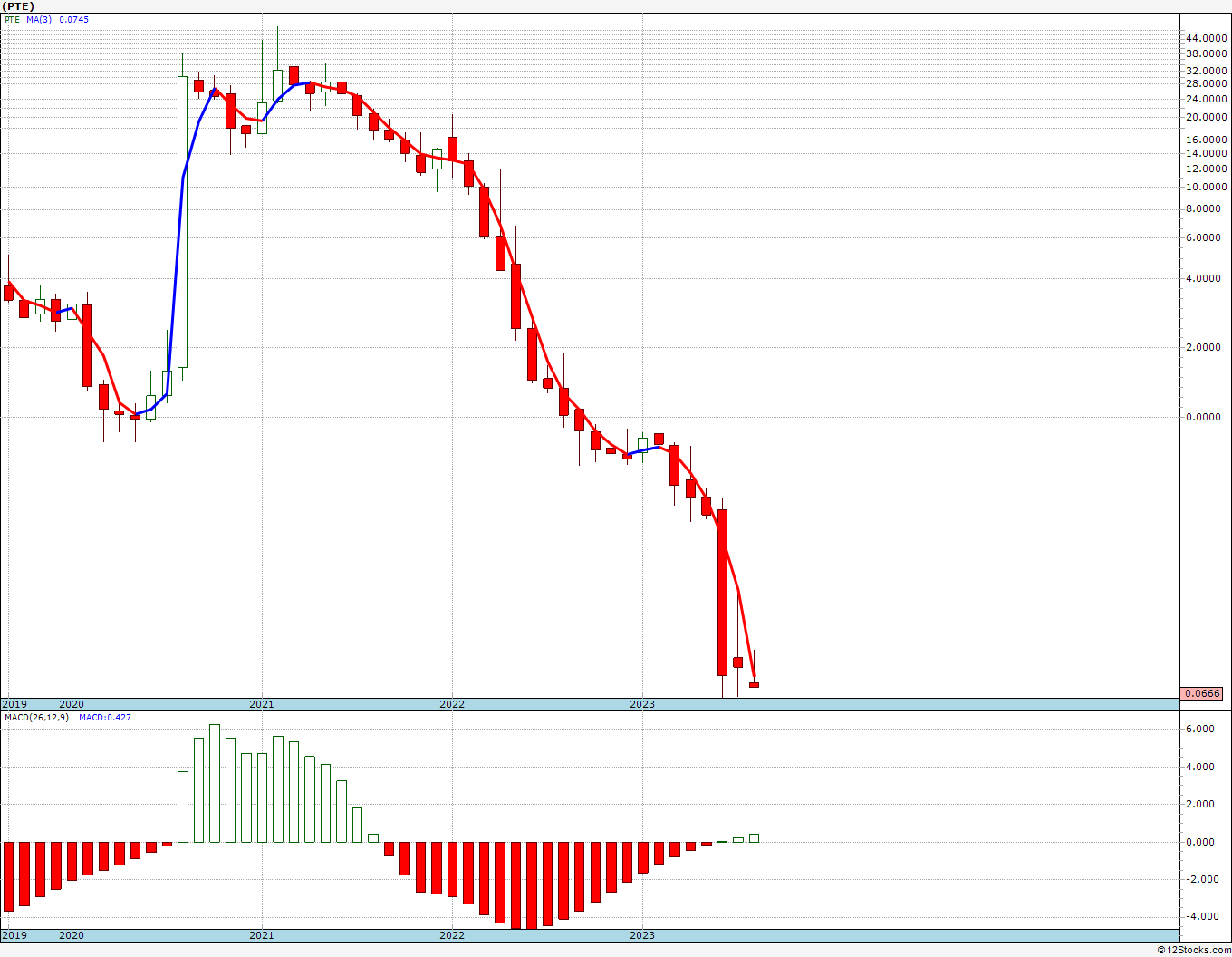
Task: Select the "38.0000" price axis label
Action: (x=1206, y=53)
